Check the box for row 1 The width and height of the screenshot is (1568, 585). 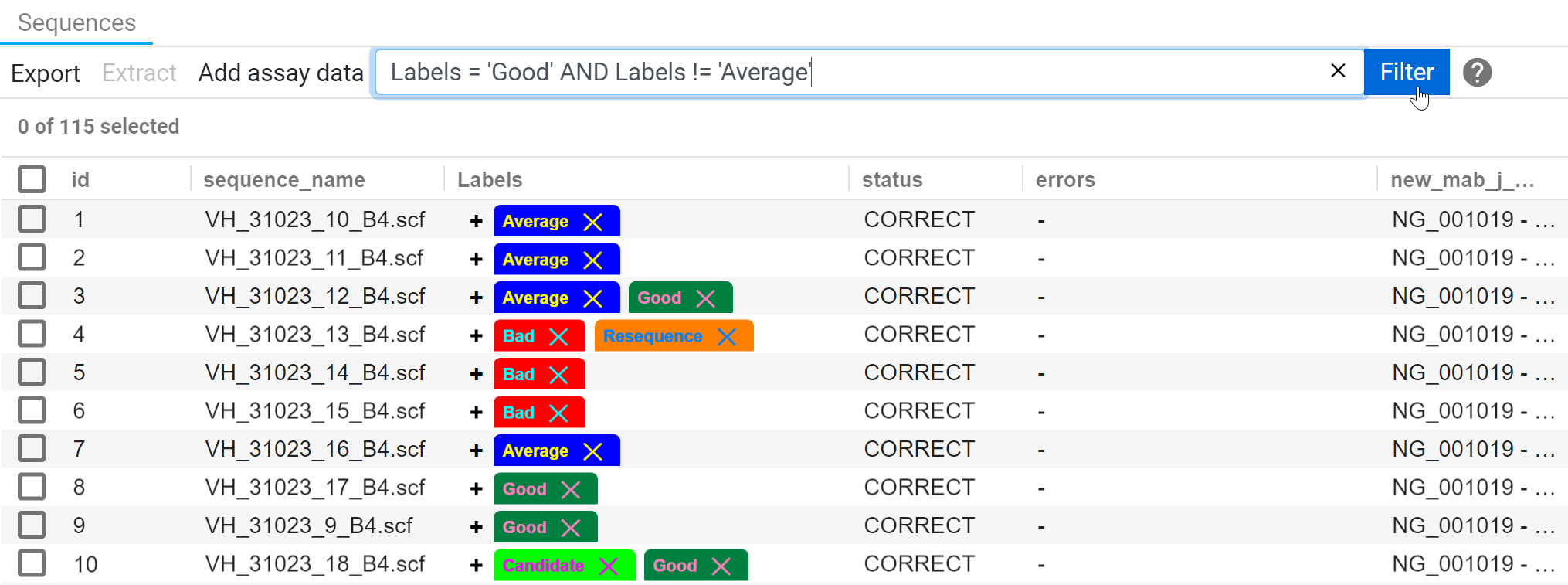click(x=32, y=219)
